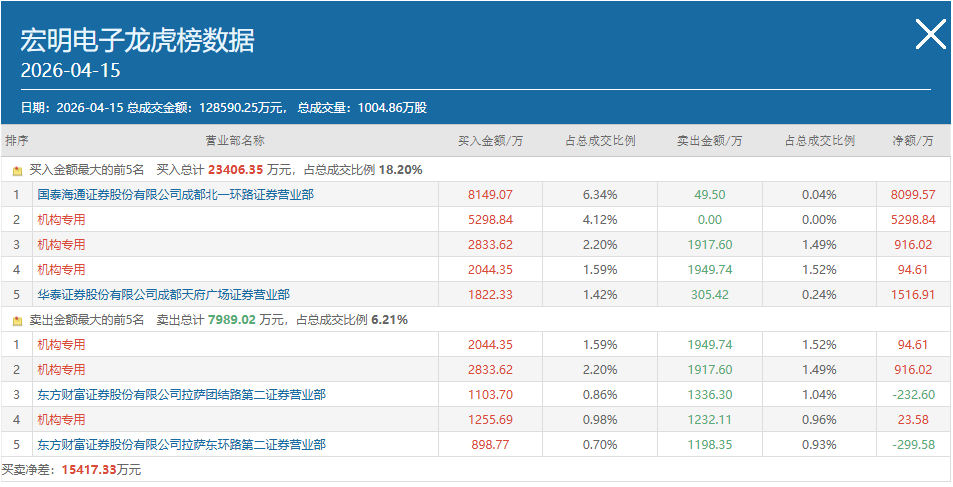Open 东方财富证券拉萨团结路第二证券营业部 link
953x487 pixels.
click(x=182, y=395)
